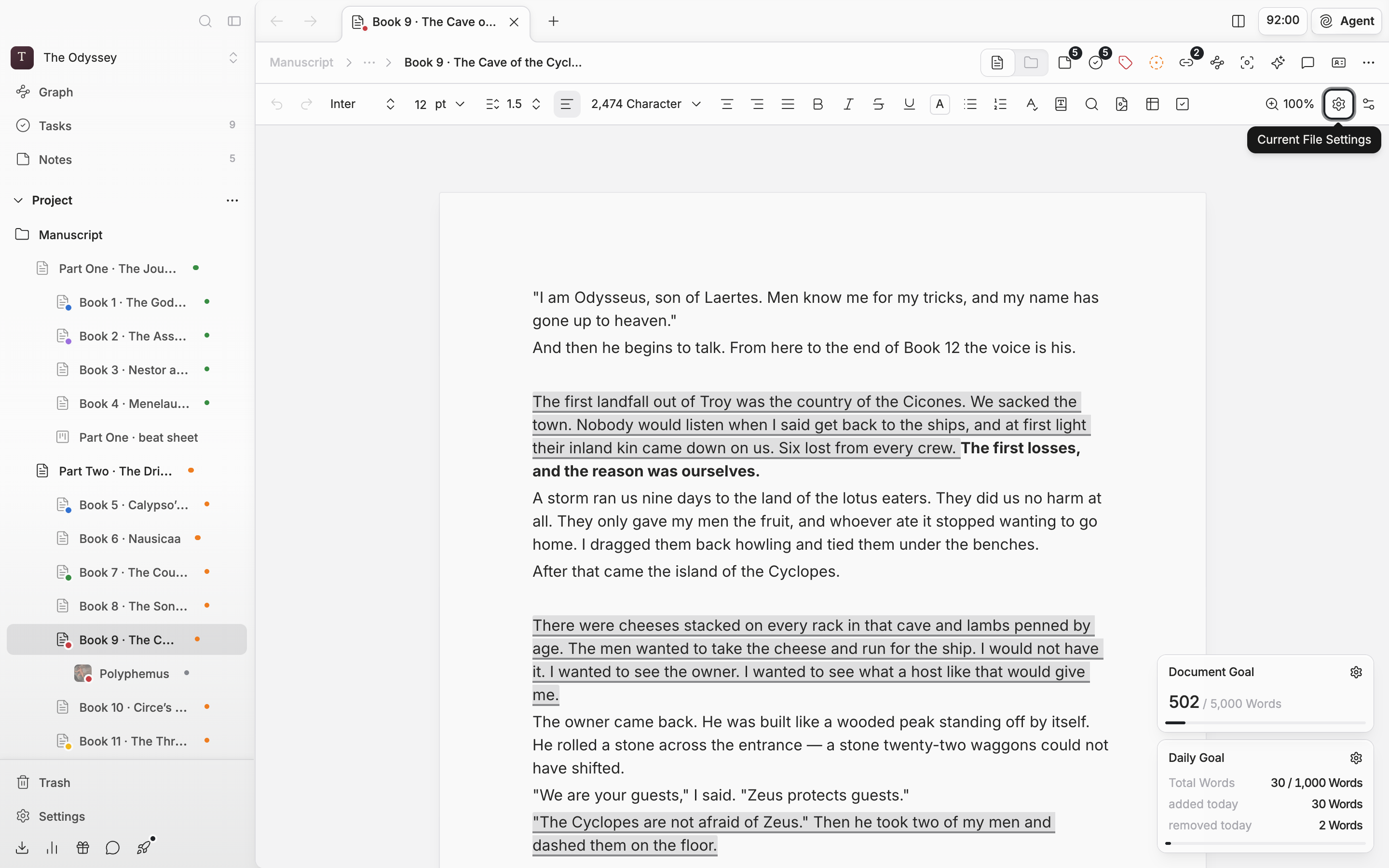1389x868 pixels.
Task: Toggle underline formatting
Action: pyautogui.click(x=909, y=104)
